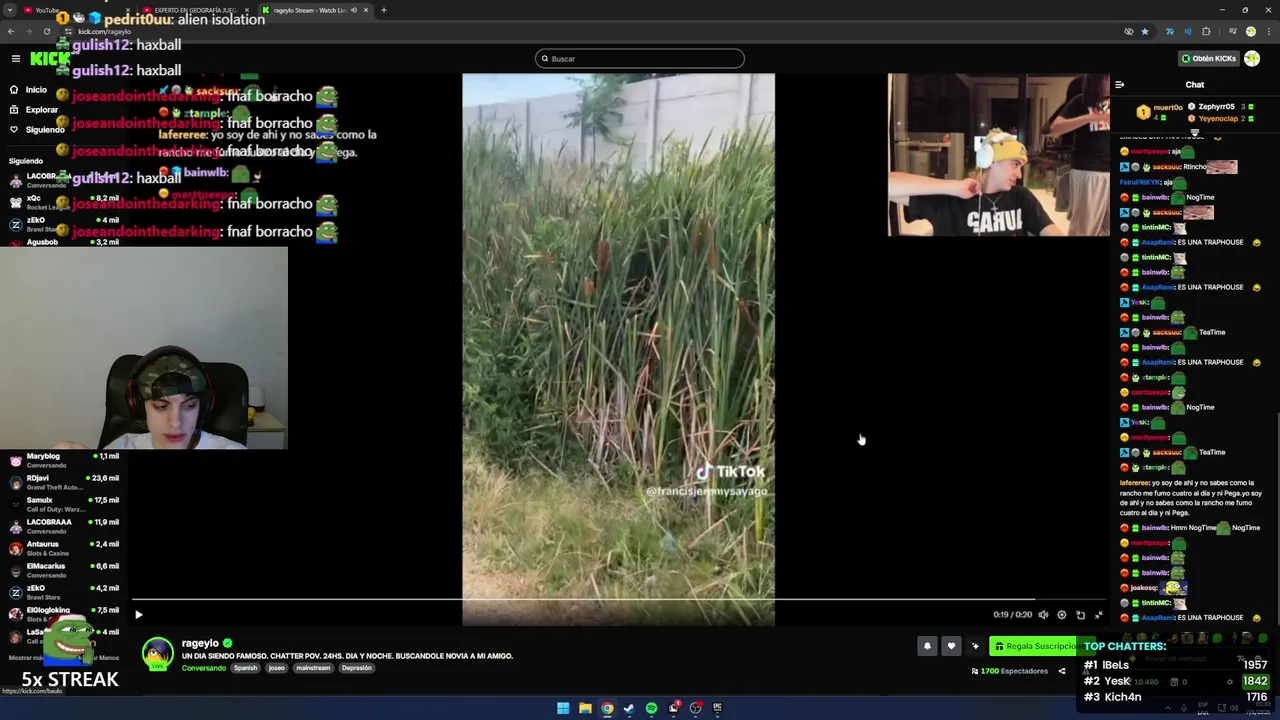The image size is (1280, 720).
Task: Open a new browser tab
Action: (384, 10)
